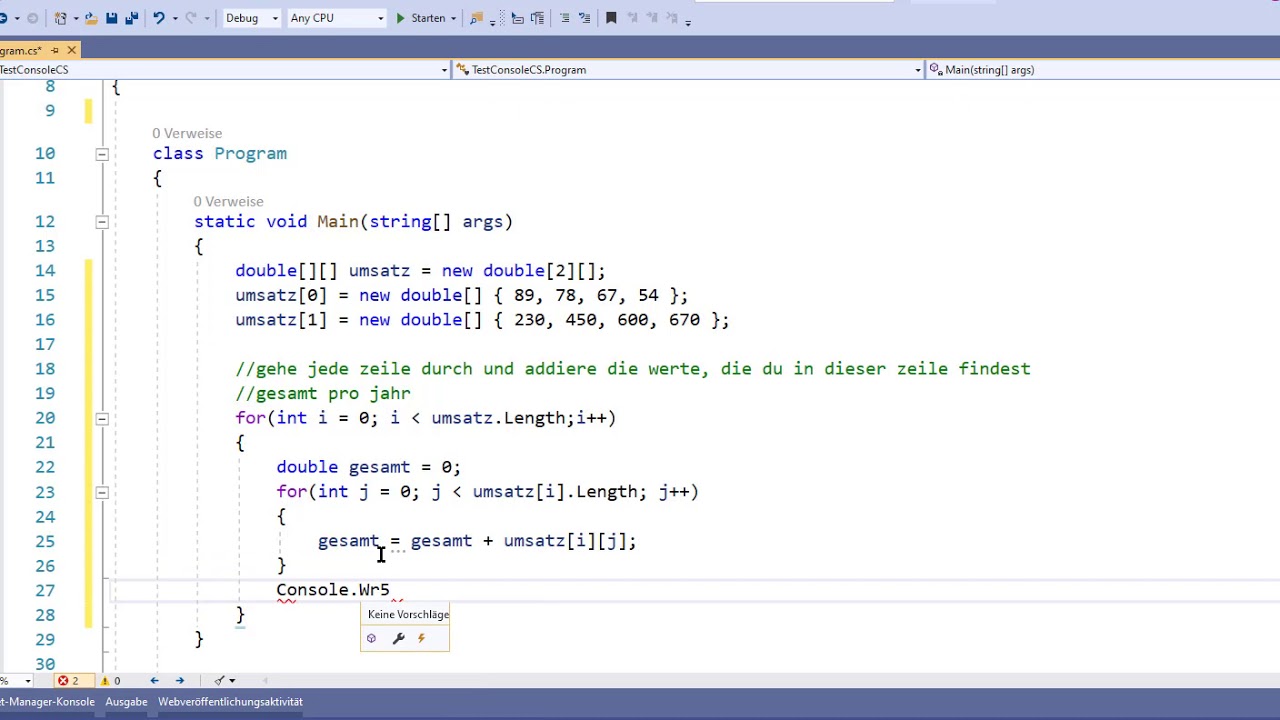Toggle a bookmark on the current line
The height and width of the screenshot is (720, 1280).
point(611,18)
